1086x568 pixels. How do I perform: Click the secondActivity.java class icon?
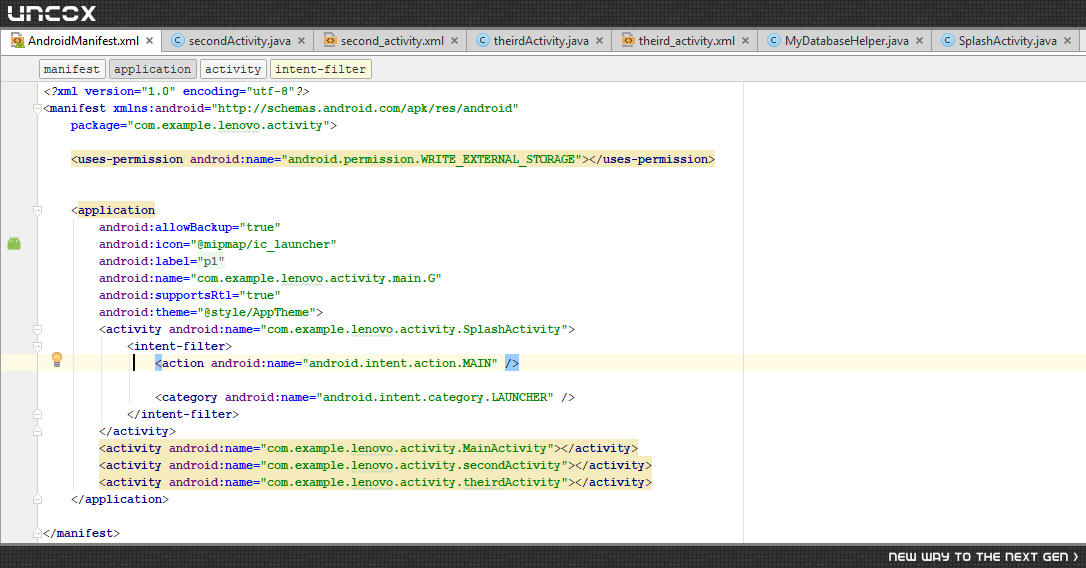(x=177, y=41)
